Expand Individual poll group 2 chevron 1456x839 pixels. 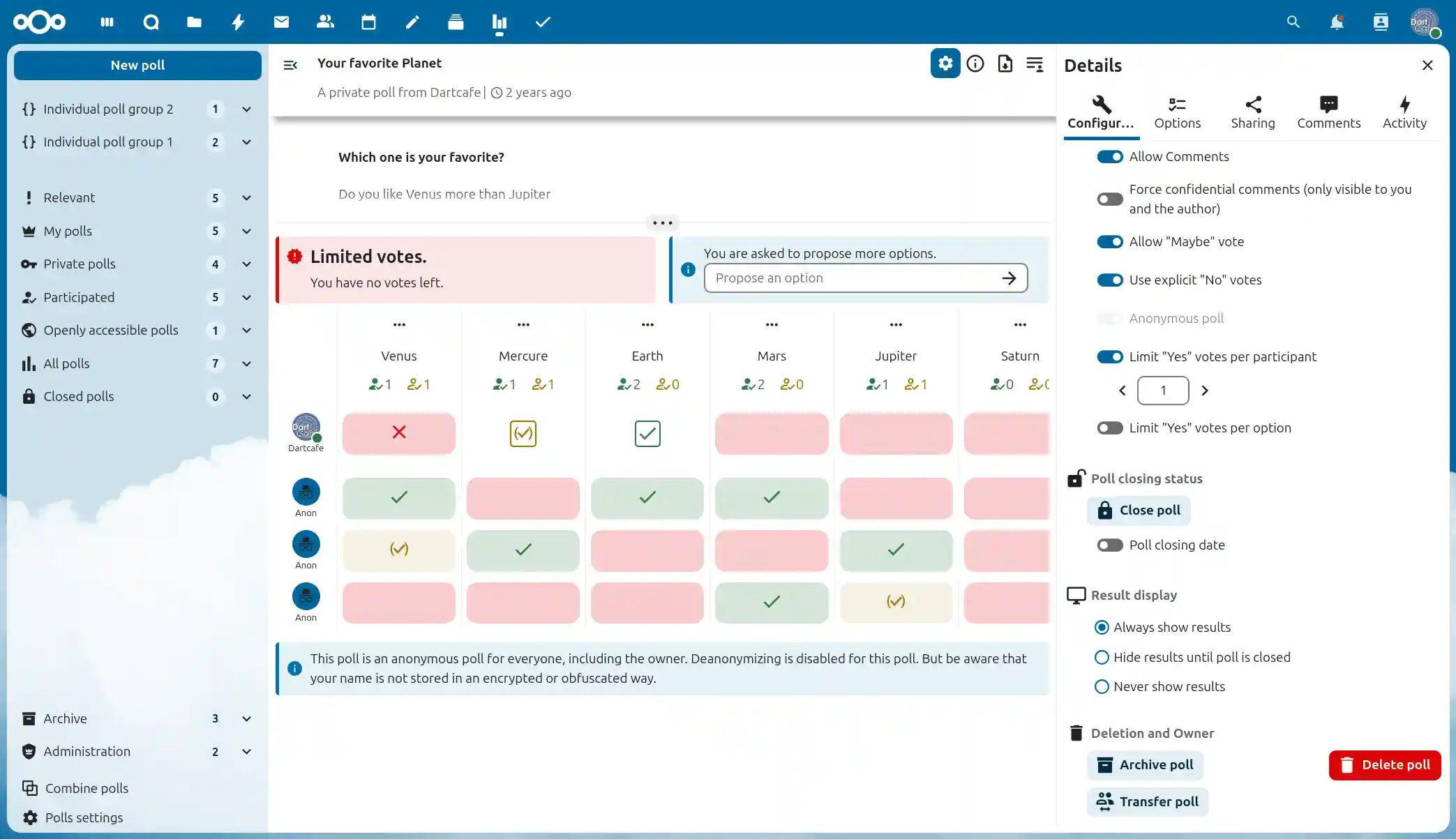coord(246,109)
